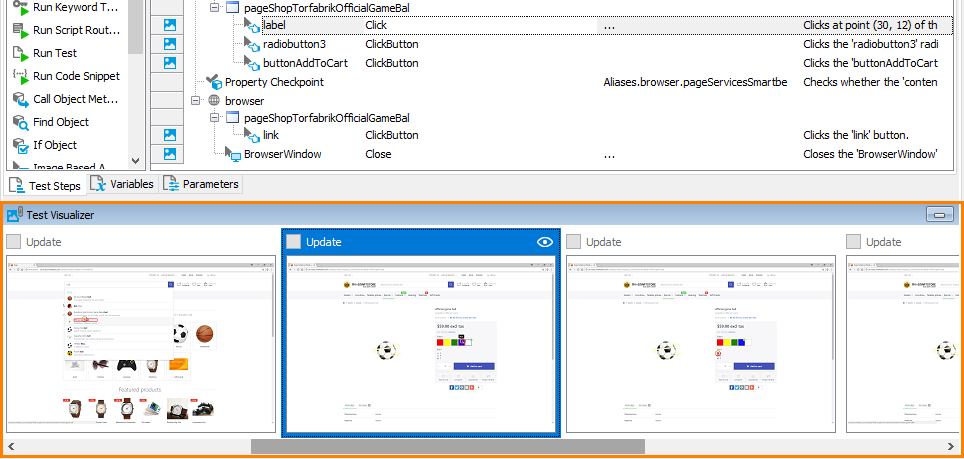Screen dimensions: 964x459
Task: Open the third product page screenshot
Action: point(701,344)
